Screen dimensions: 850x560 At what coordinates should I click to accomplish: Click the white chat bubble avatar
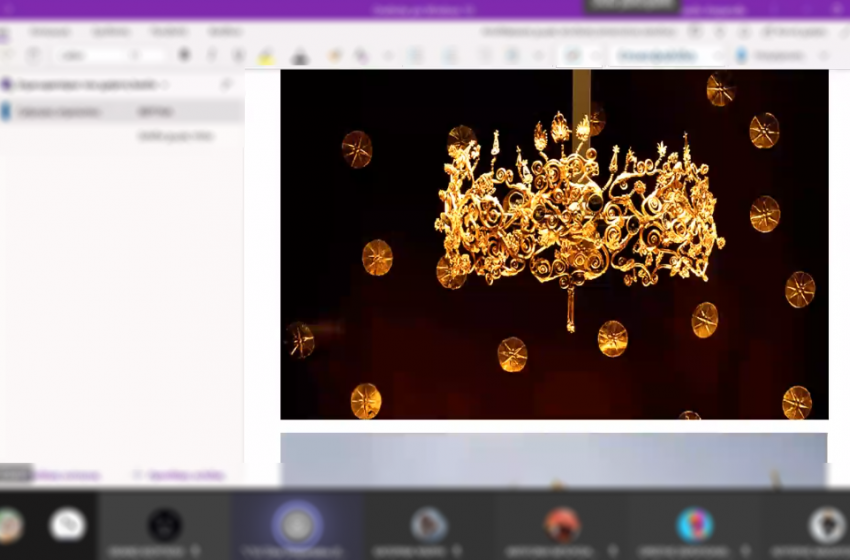tap(67, 524)
